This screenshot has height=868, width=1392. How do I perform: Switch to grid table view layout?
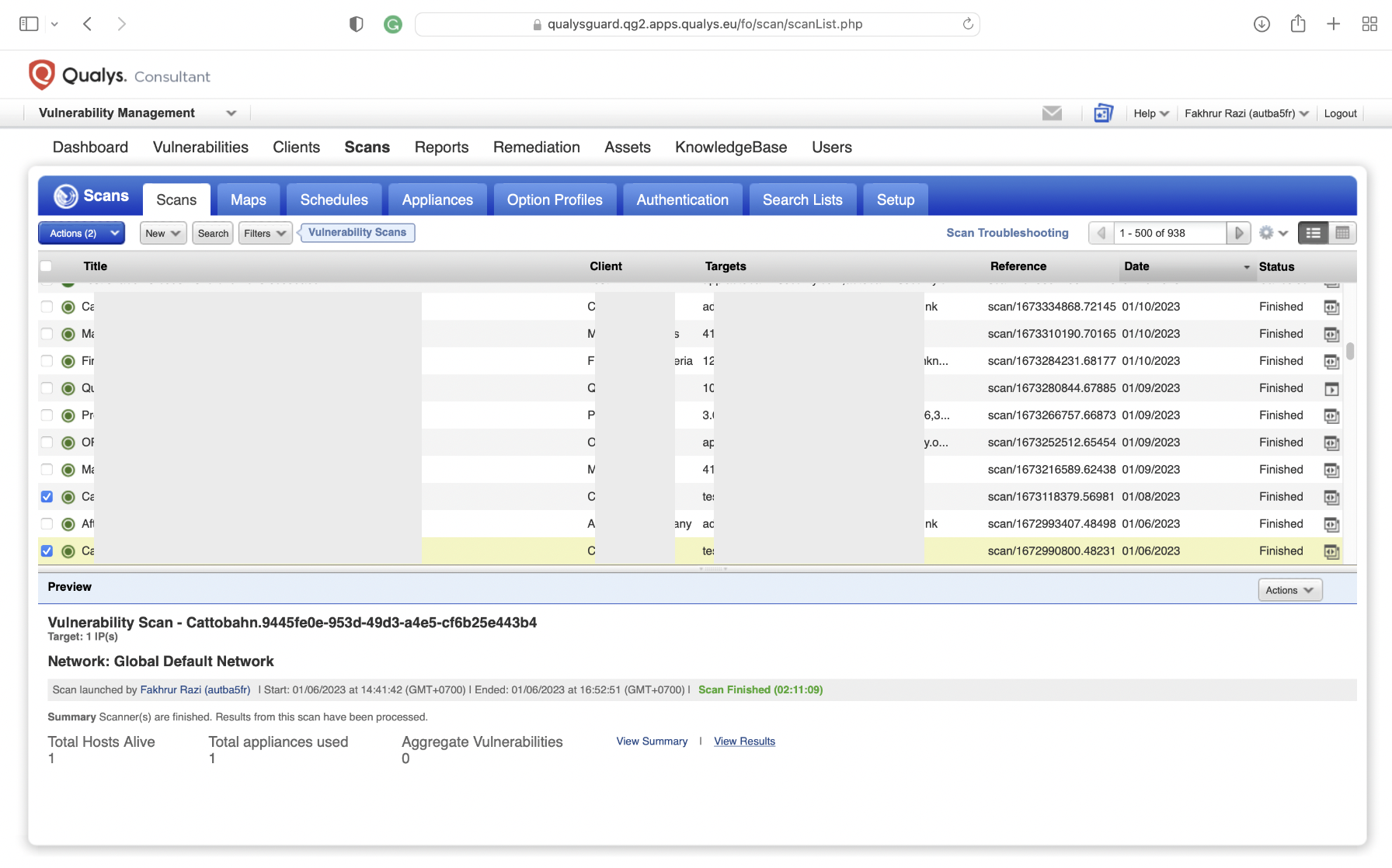pyautogui.click(x=1342, y=233)
